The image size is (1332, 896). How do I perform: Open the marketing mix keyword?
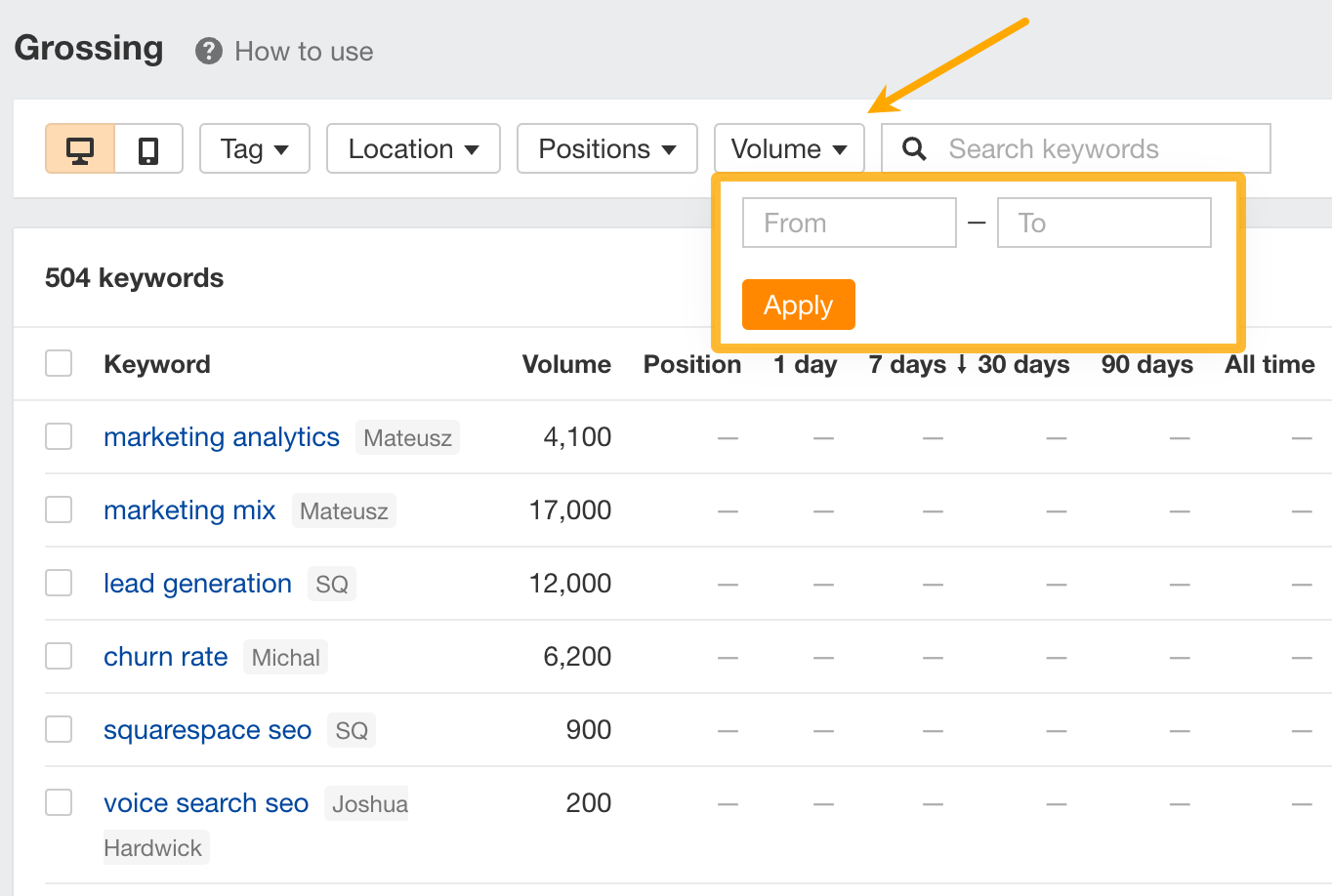tap(189, 510)
